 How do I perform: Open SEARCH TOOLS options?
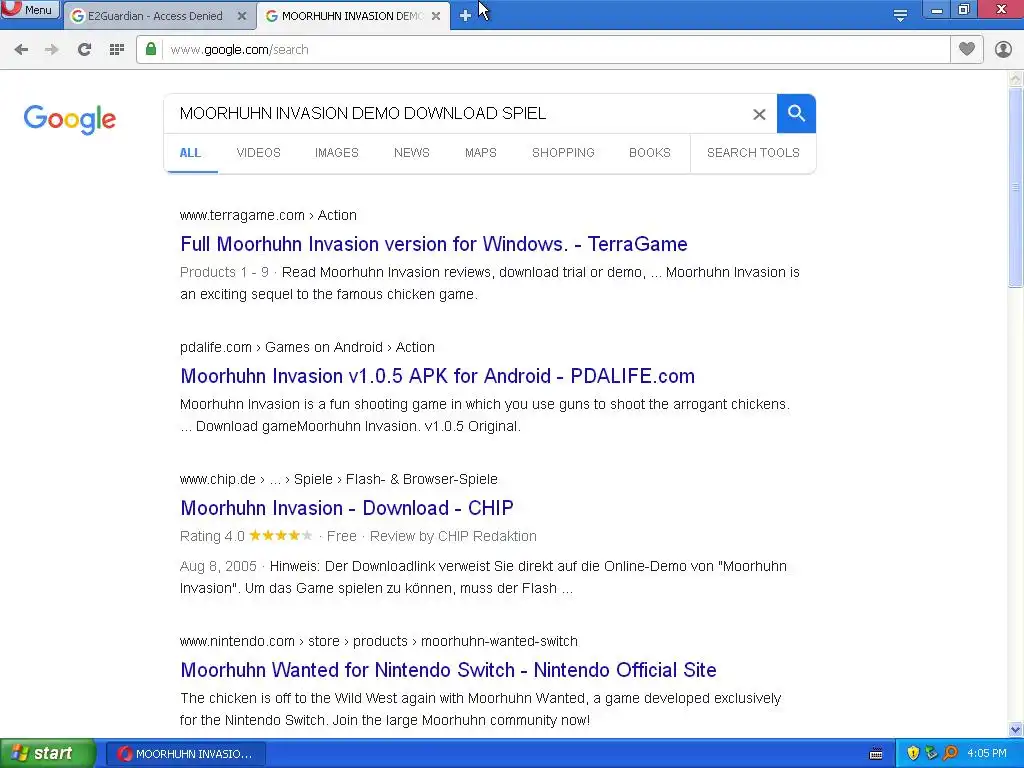pos(753,153)
